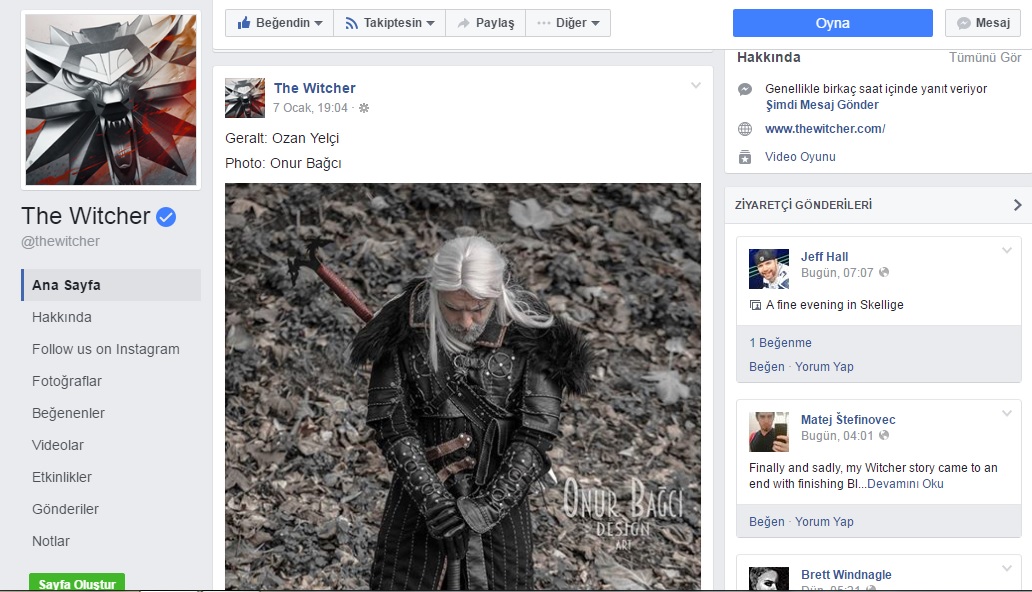Open Brett Windnagle post options chevron
This screenshot has width=1032, height=592.
point(1007,568)
